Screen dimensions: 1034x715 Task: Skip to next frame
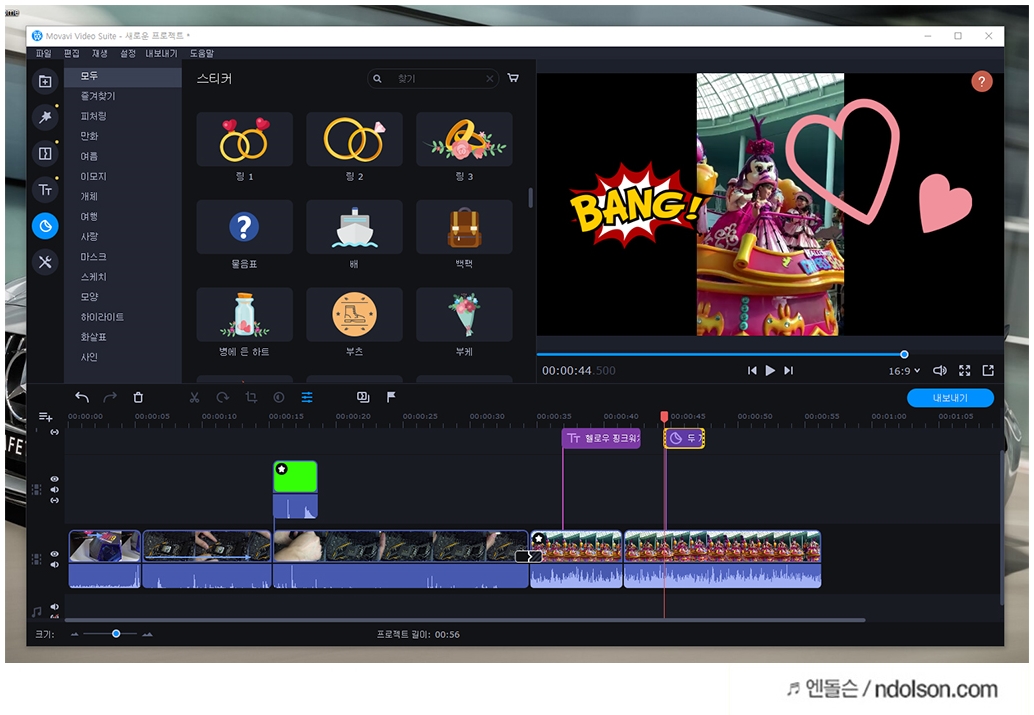[x=789, y=371]
